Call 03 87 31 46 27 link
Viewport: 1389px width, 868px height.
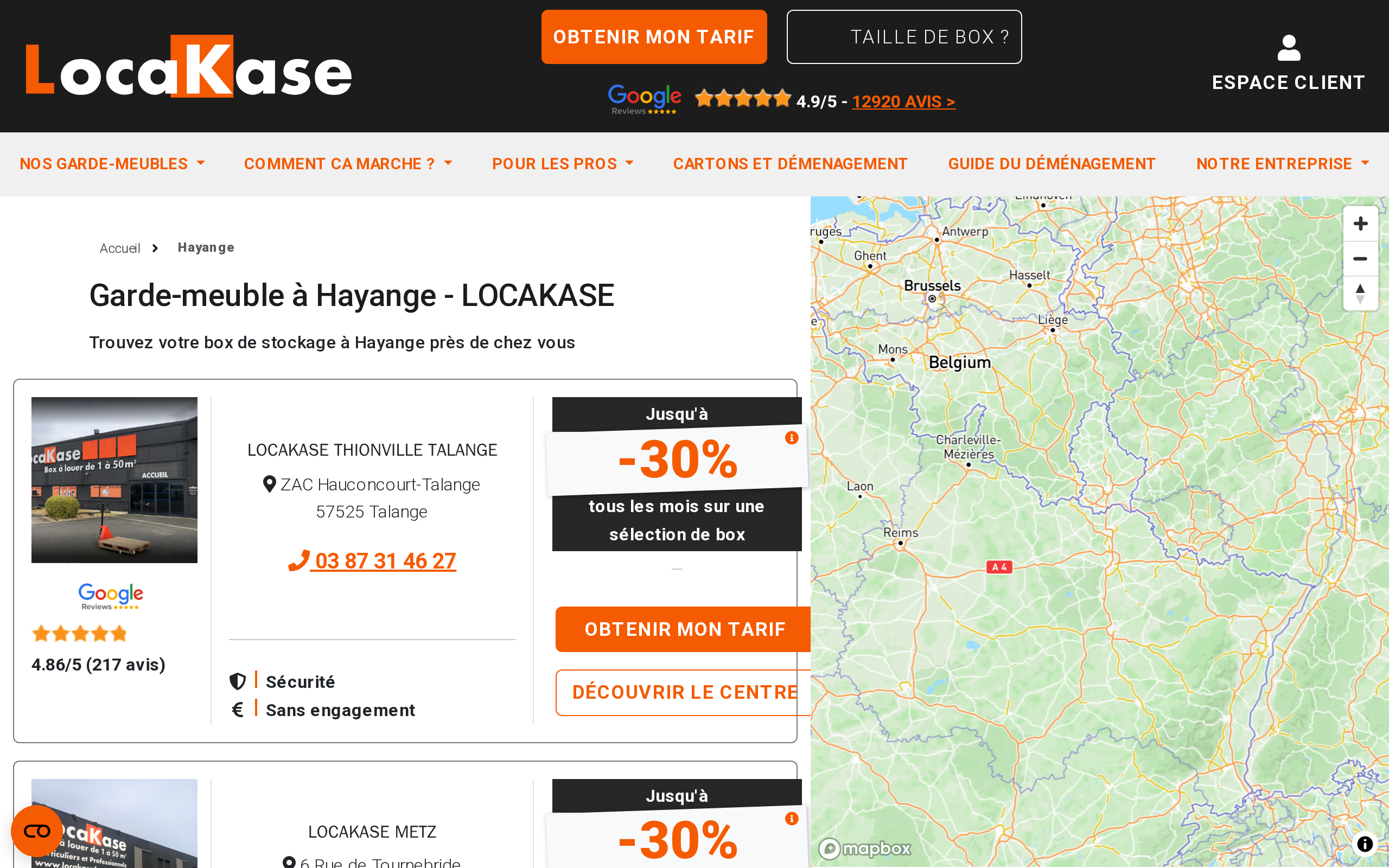click(373, 561)
